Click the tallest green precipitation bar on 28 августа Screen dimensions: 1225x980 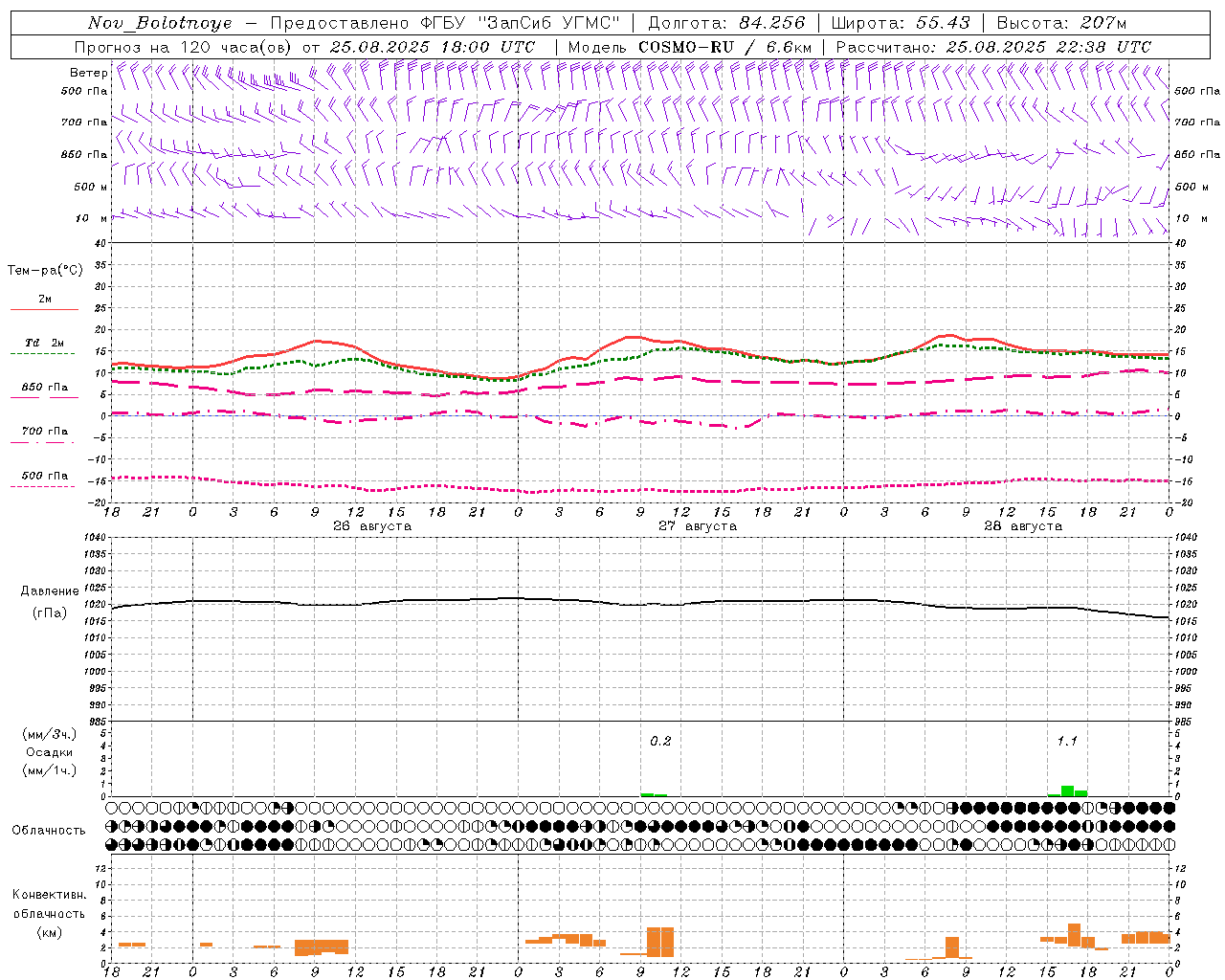coord(1067,791)
